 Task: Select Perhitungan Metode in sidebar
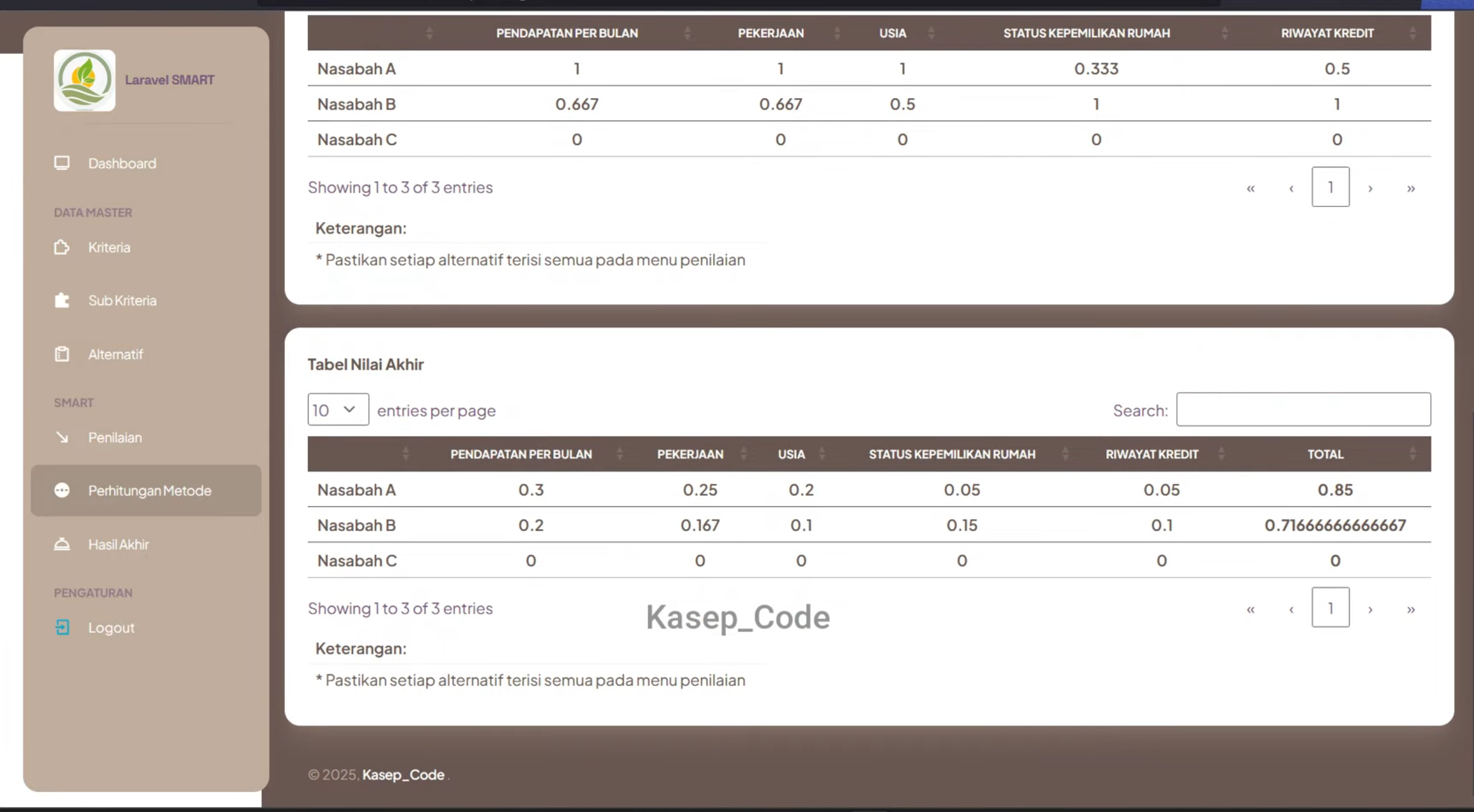pyautogui.click(x=146, y=490)
